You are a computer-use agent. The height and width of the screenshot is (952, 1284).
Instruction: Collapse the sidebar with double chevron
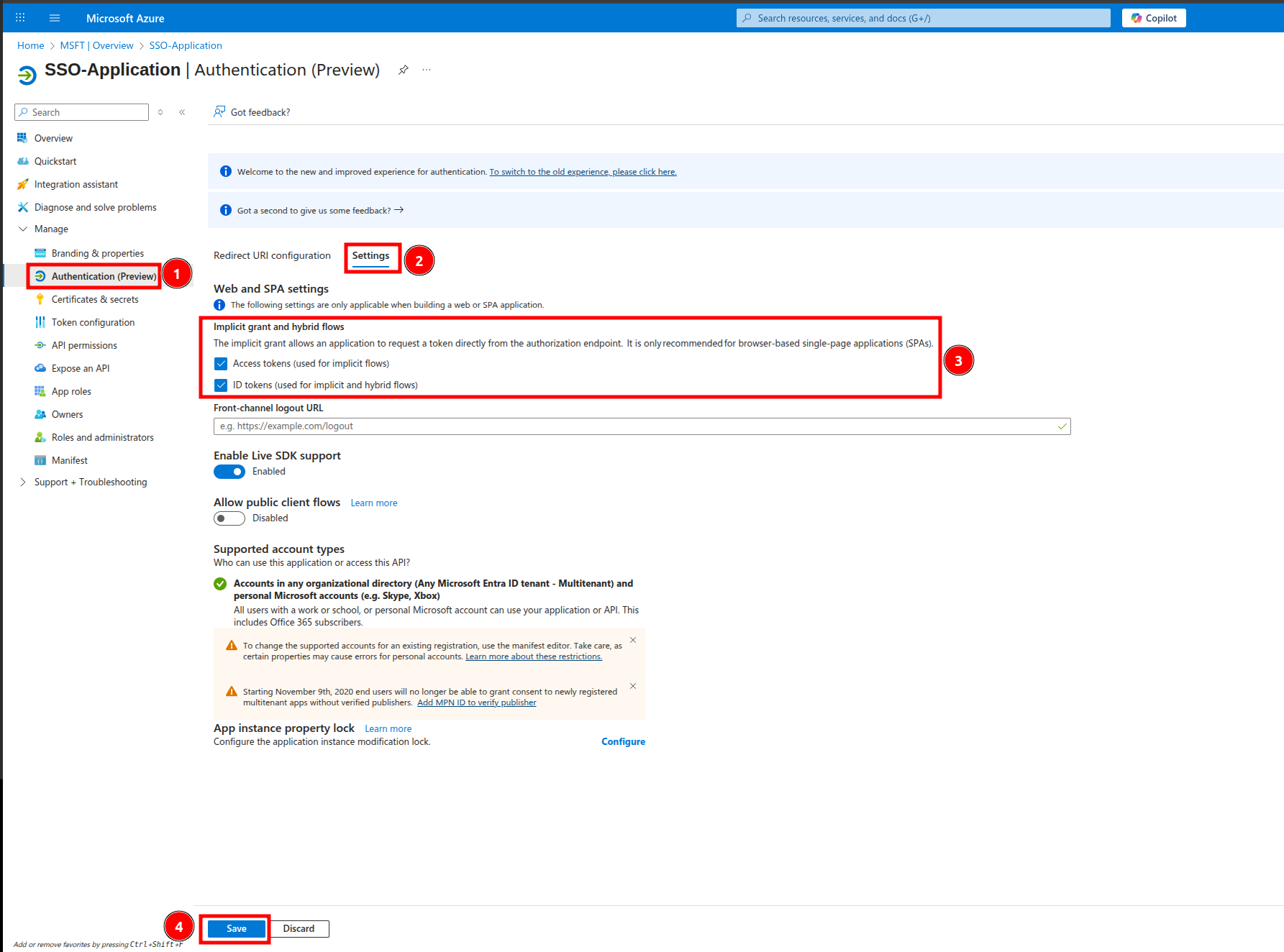(182, 112)
